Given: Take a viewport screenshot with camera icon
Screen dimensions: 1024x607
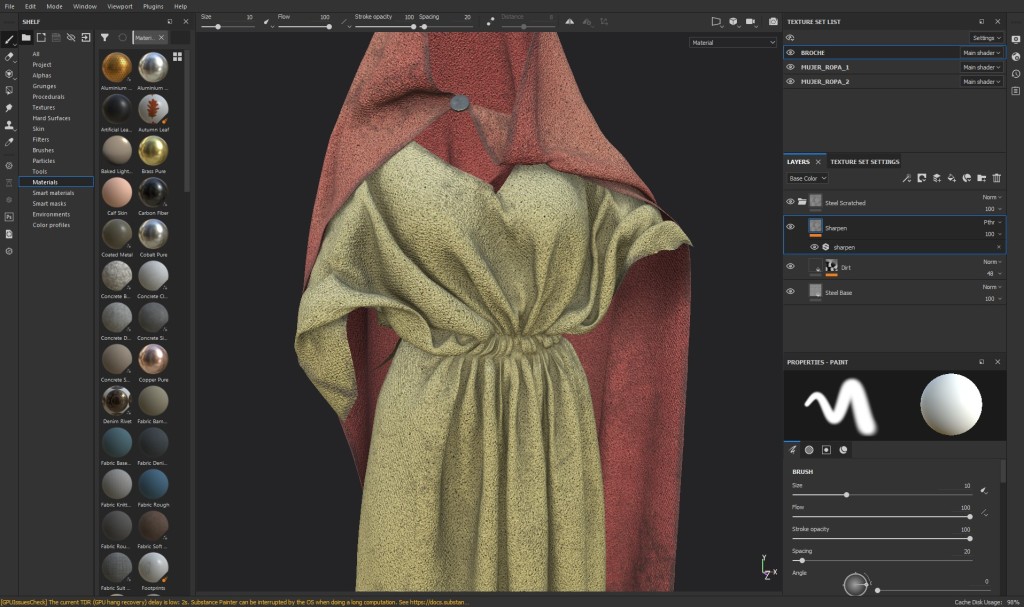Looking at the screenshot, I should 773,21.
